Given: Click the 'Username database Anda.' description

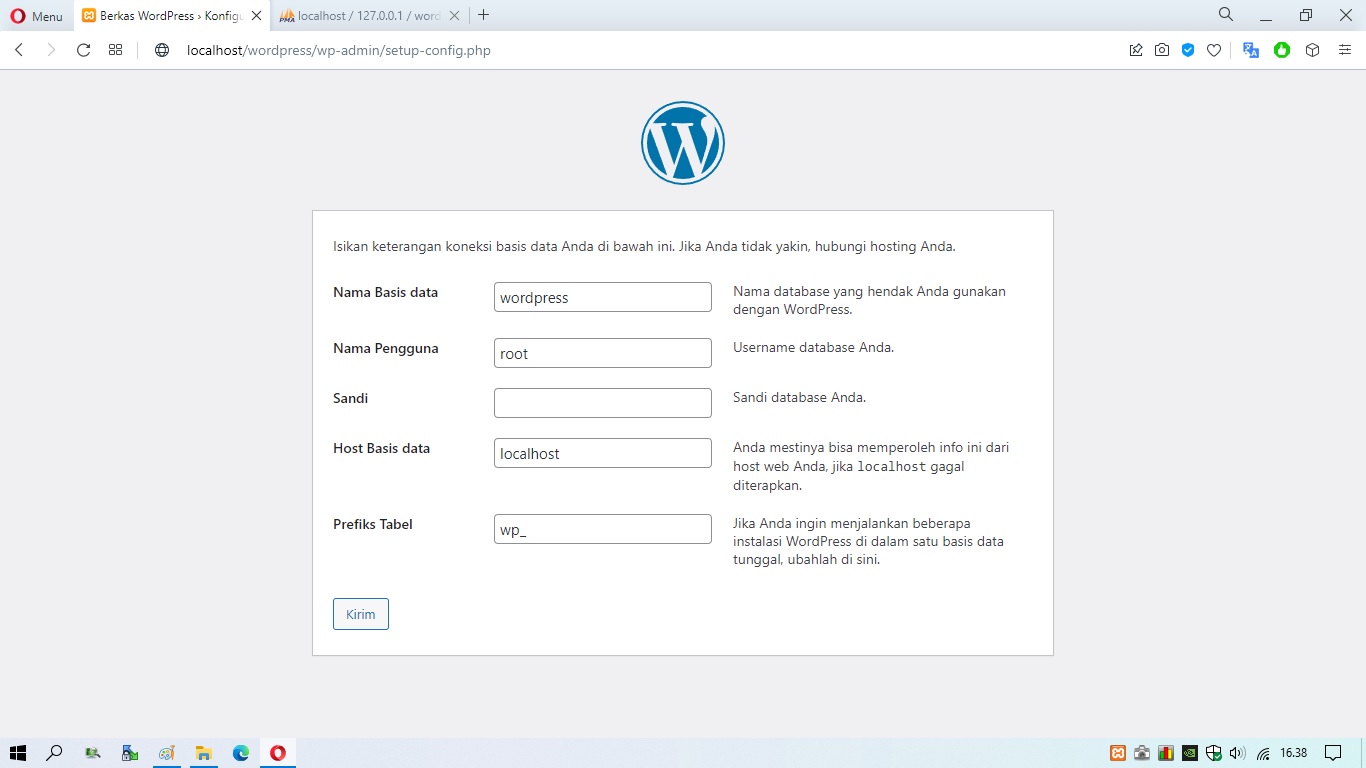Looking at the screenshot, I should (x=813, y=347).
